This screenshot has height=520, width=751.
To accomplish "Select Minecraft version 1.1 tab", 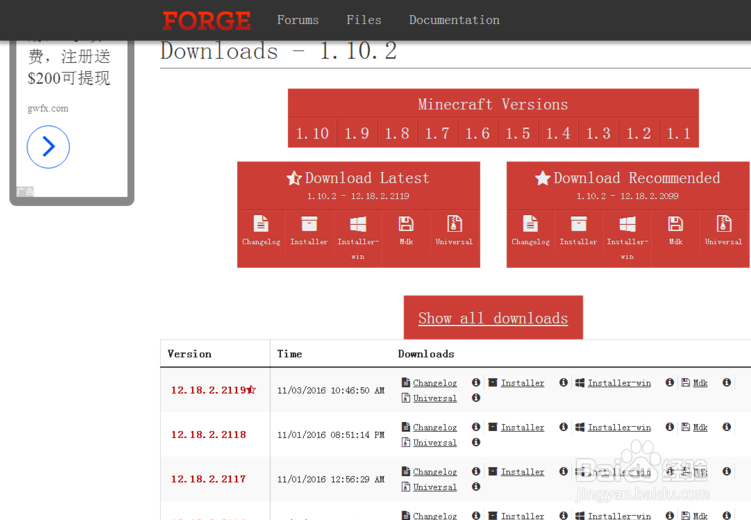I will point(679,133).
